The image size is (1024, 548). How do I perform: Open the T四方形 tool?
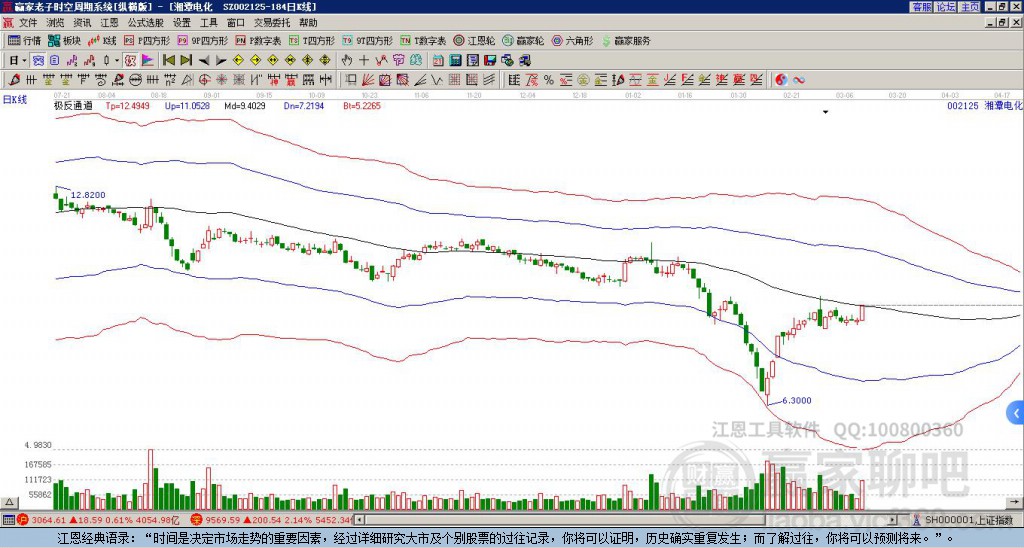pos(312,40)
